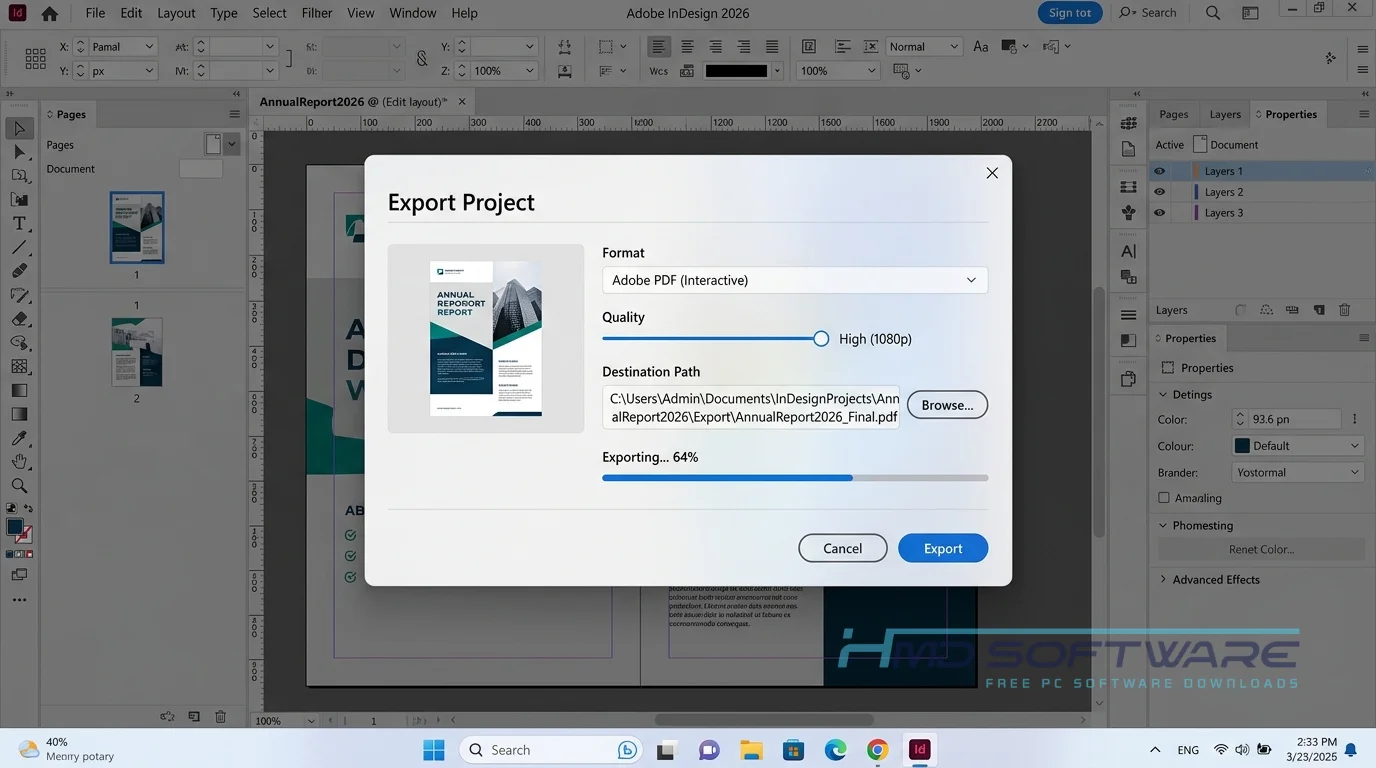Image resolution: width=1376 pixels, height=768 pixels.
Task: Click the delete page trash icon
Action: (221, 716)
